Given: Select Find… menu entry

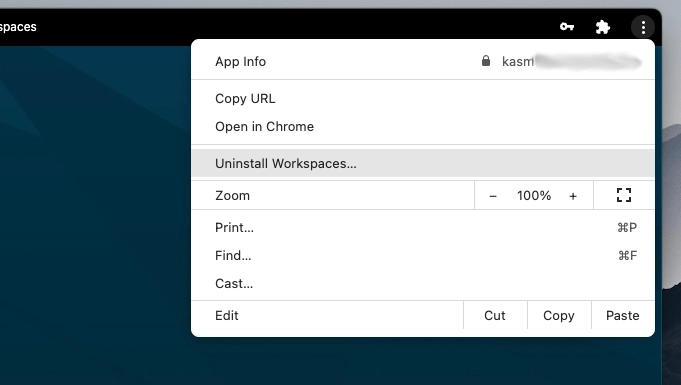Looking at the screenshot, I should 423,256.
